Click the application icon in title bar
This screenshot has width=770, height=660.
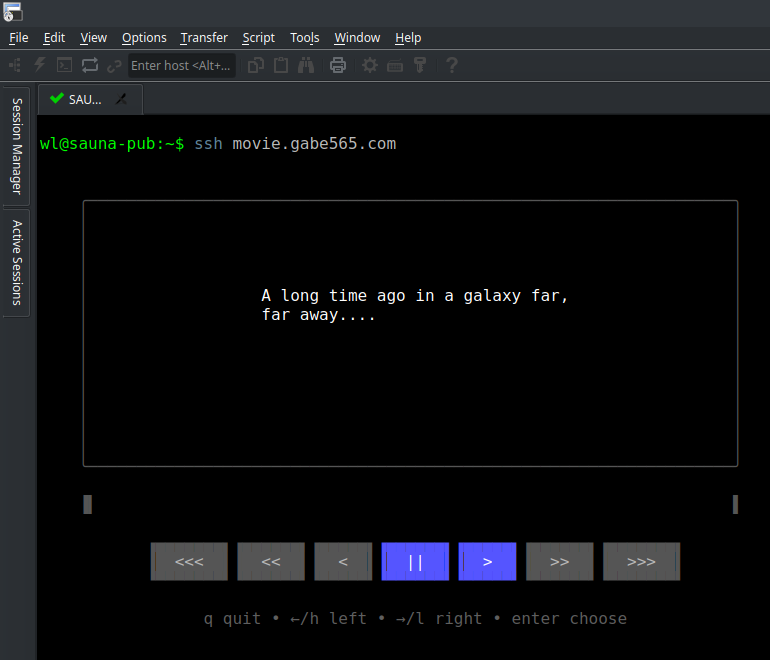click(x=12, y=12)
